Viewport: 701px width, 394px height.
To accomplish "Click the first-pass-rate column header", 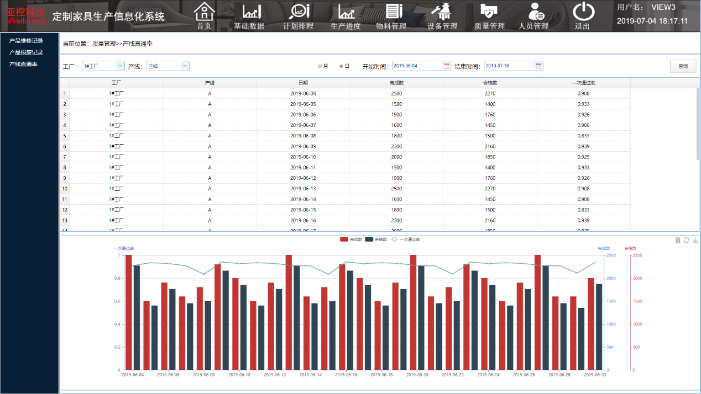I will pyautogui.click(x=583, y=83).
